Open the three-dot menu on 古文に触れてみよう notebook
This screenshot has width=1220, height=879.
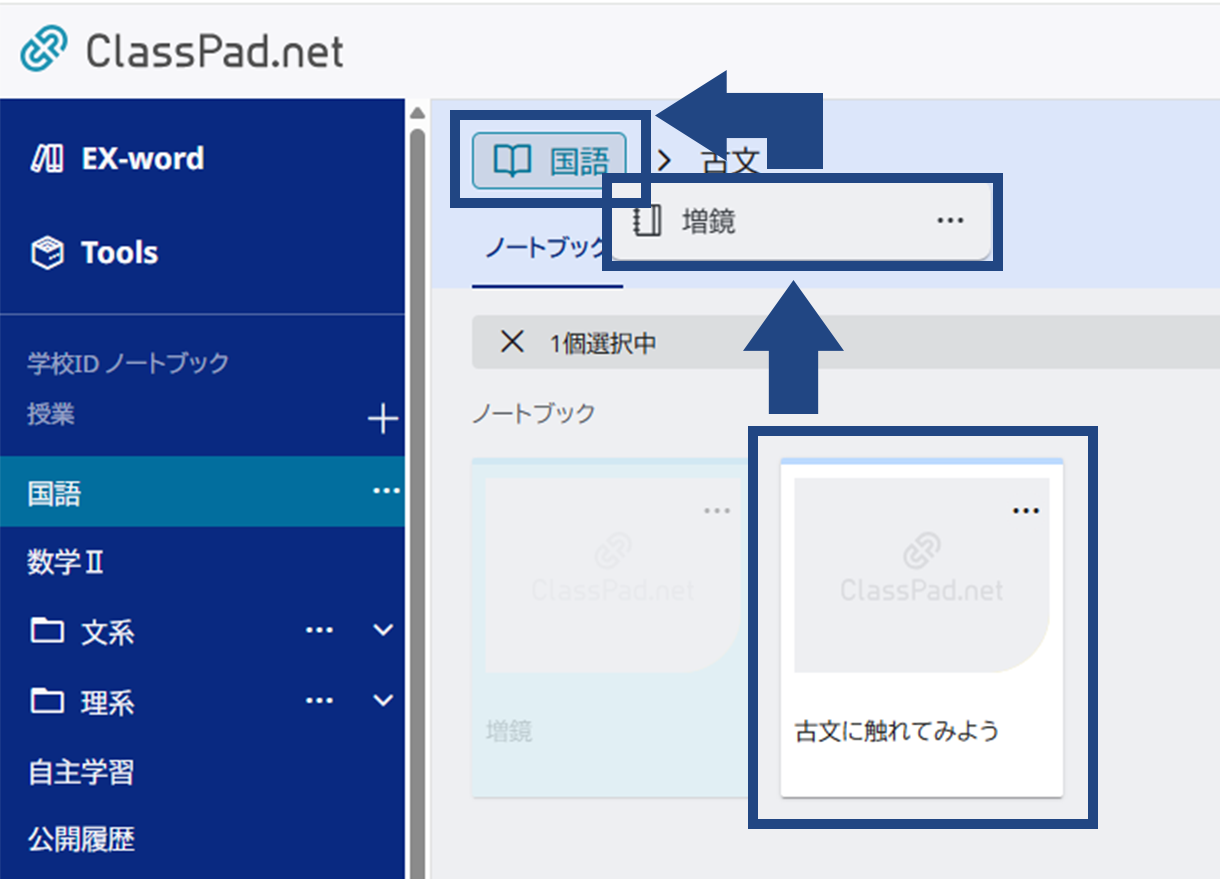[x=1026, y=510]
